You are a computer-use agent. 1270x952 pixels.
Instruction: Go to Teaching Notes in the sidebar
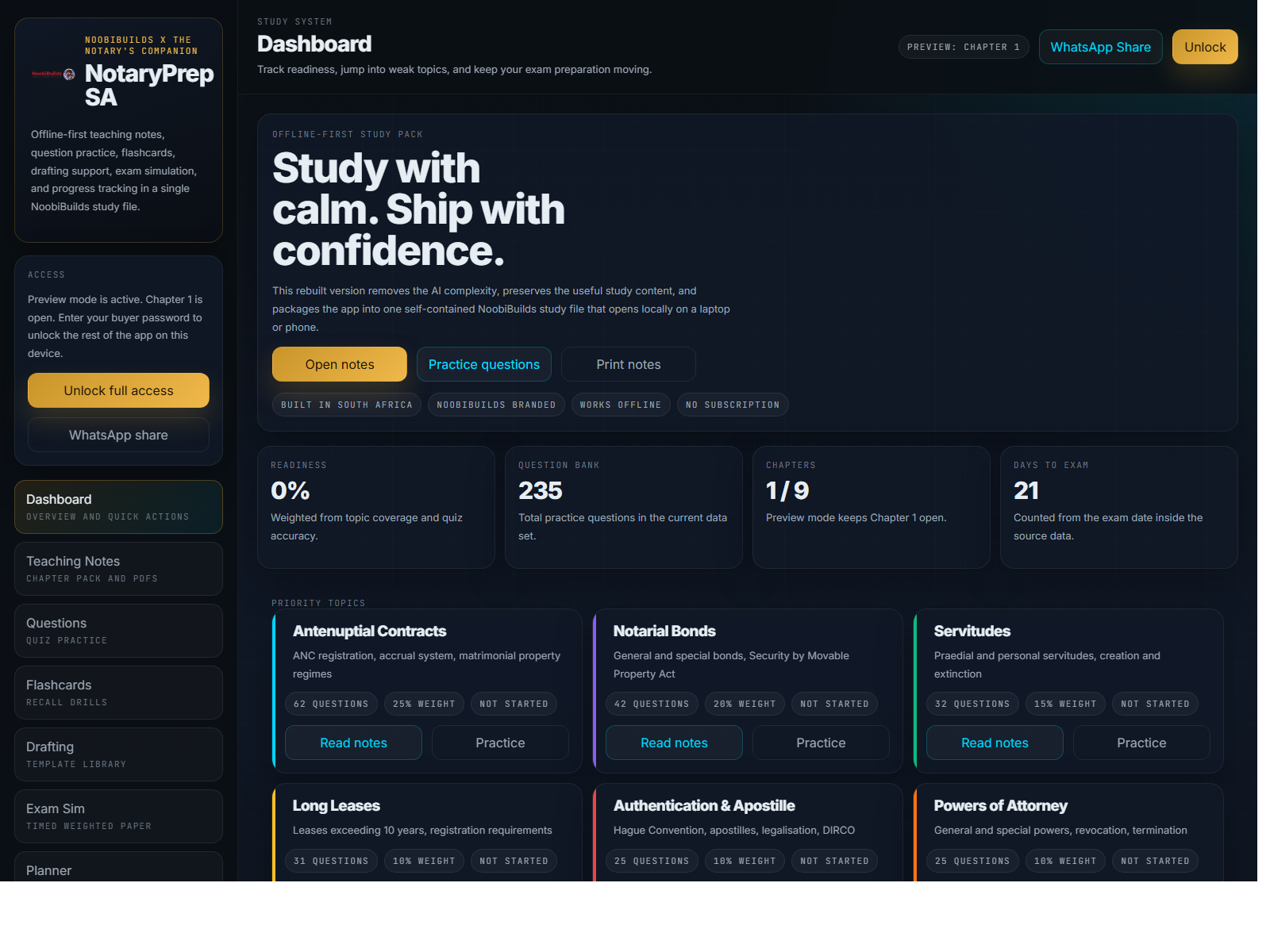(x=118, y=569)
